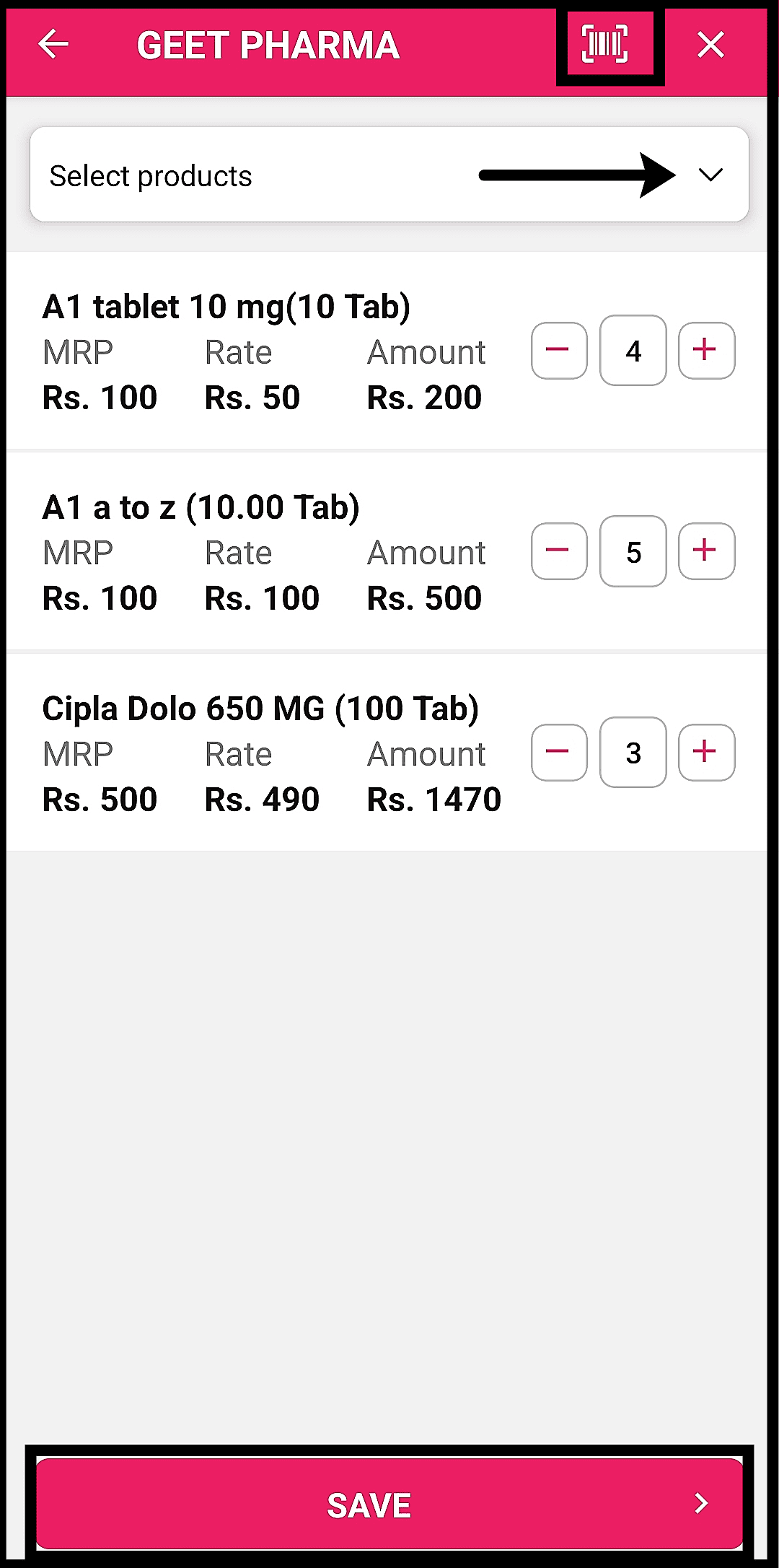The width and height of the screenshot is (779, 1568).
Task: Select the A1 a to z (10.00 Tab) product name
Action: (201, 507)
